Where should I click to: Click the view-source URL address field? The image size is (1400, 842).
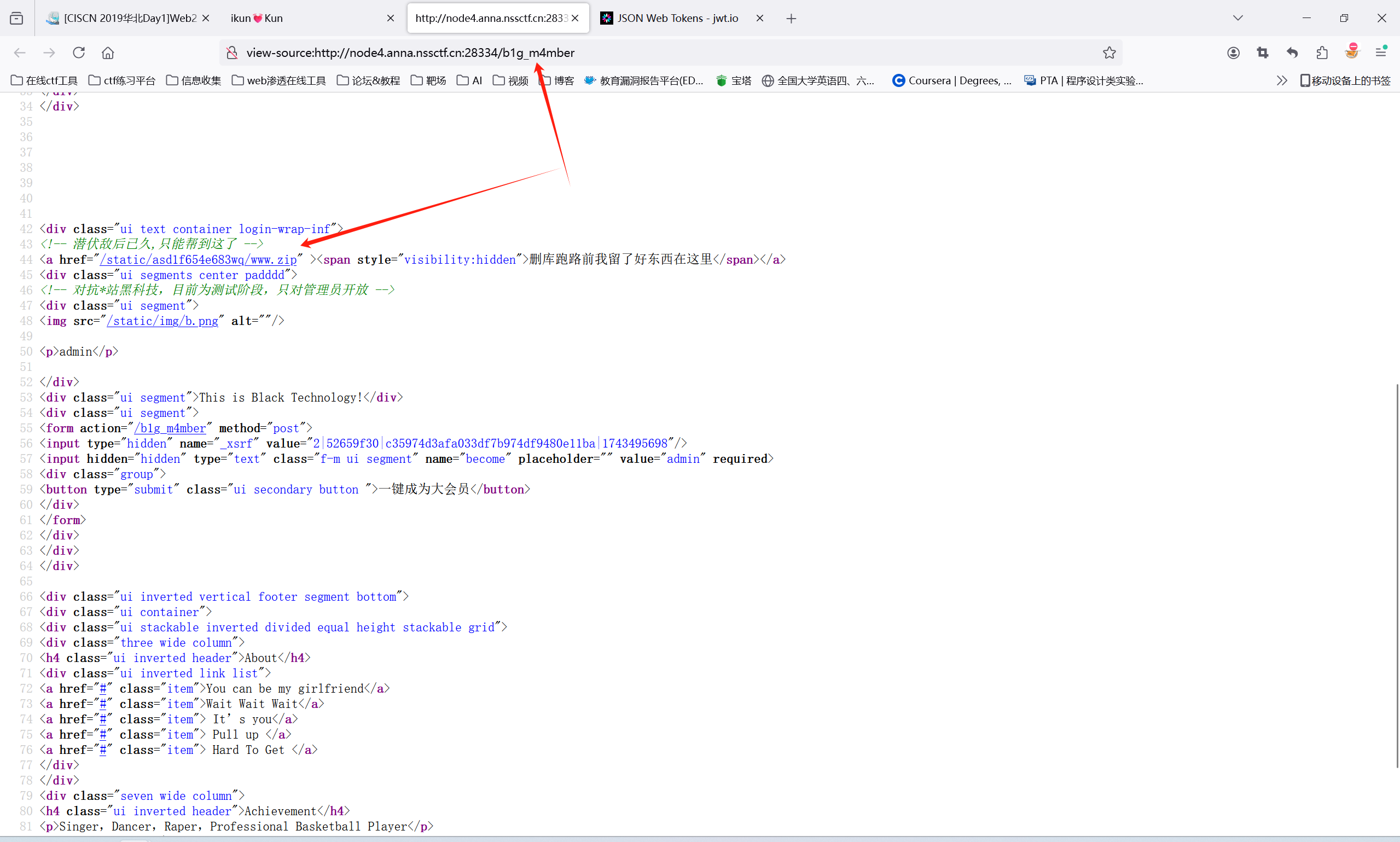pos(624,53)
